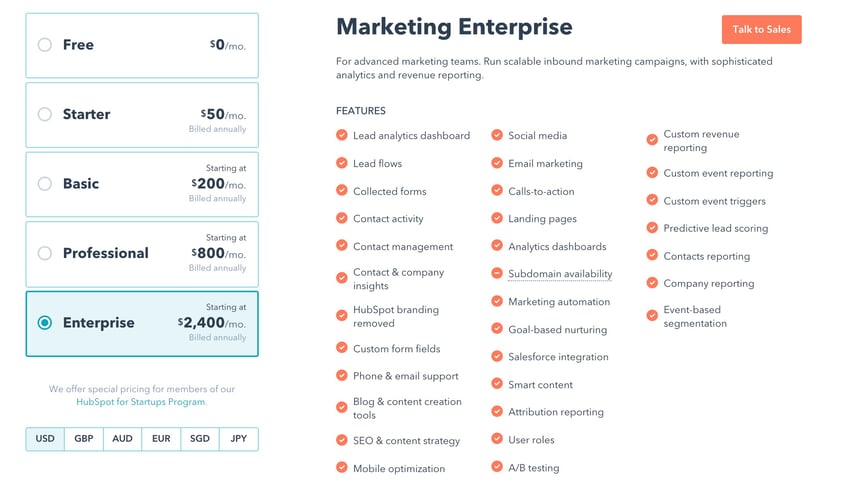Choose the Professional plan radio option
This screenshot has width=862, height=492.
(45, 253)
